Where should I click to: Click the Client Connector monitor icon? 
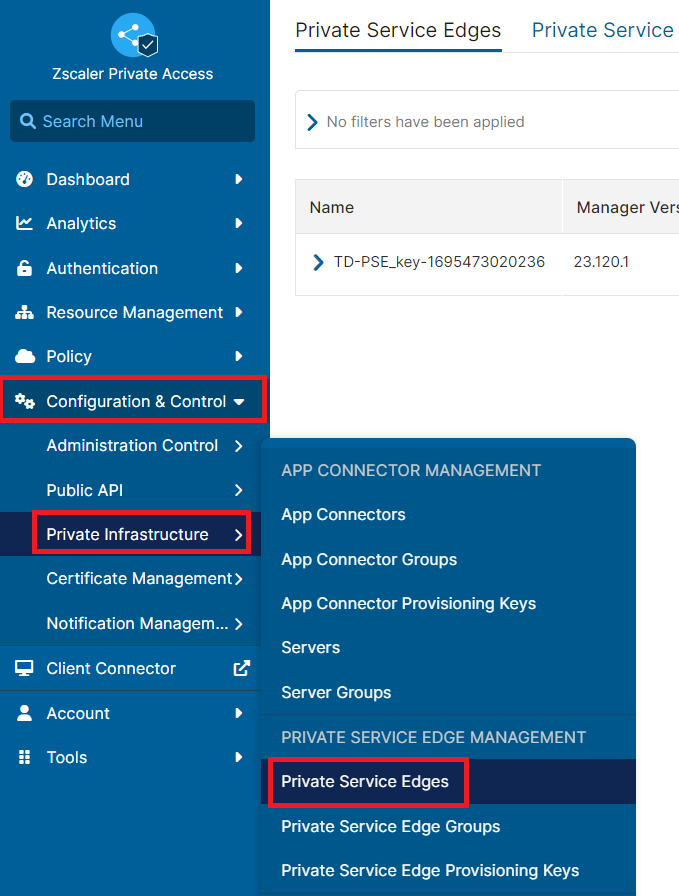pyautogui.click(x=24, y=668)
